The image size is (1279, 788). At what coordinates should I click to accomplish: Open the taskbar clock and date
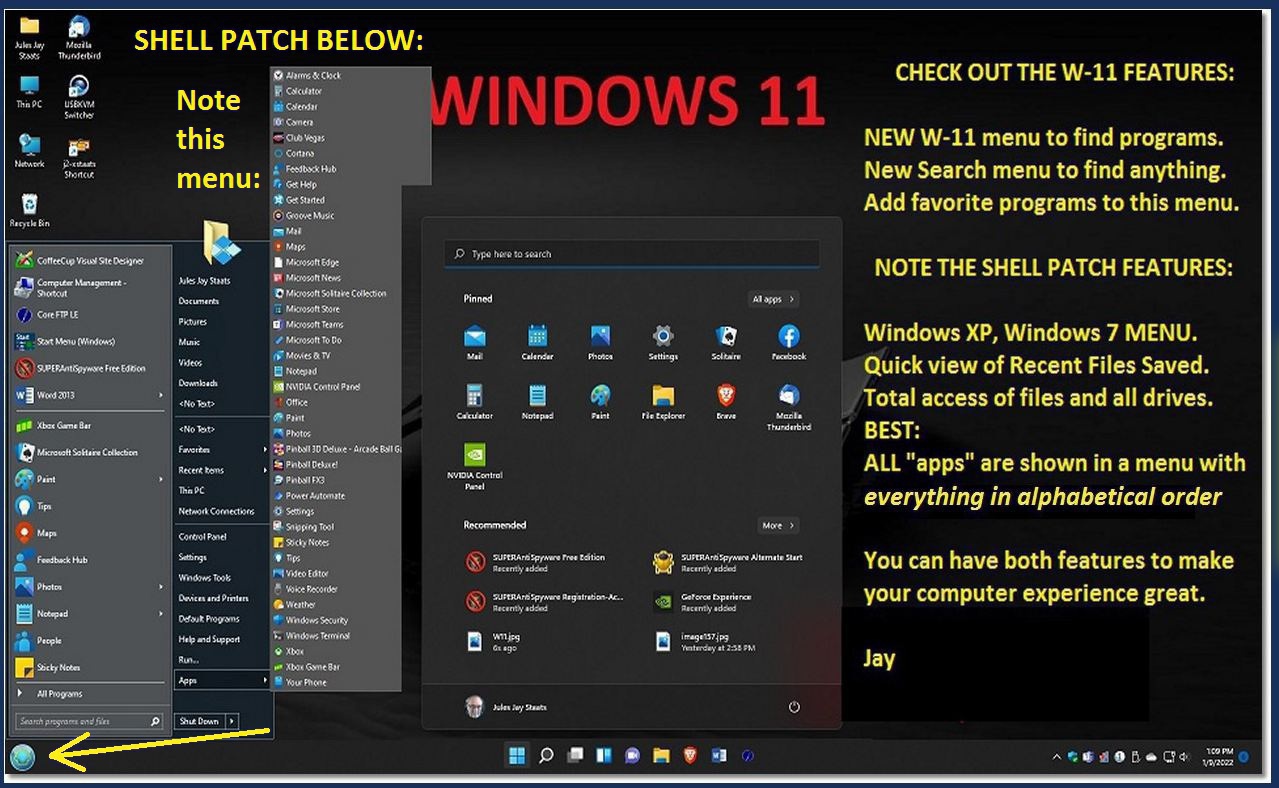click(1220, 757)
